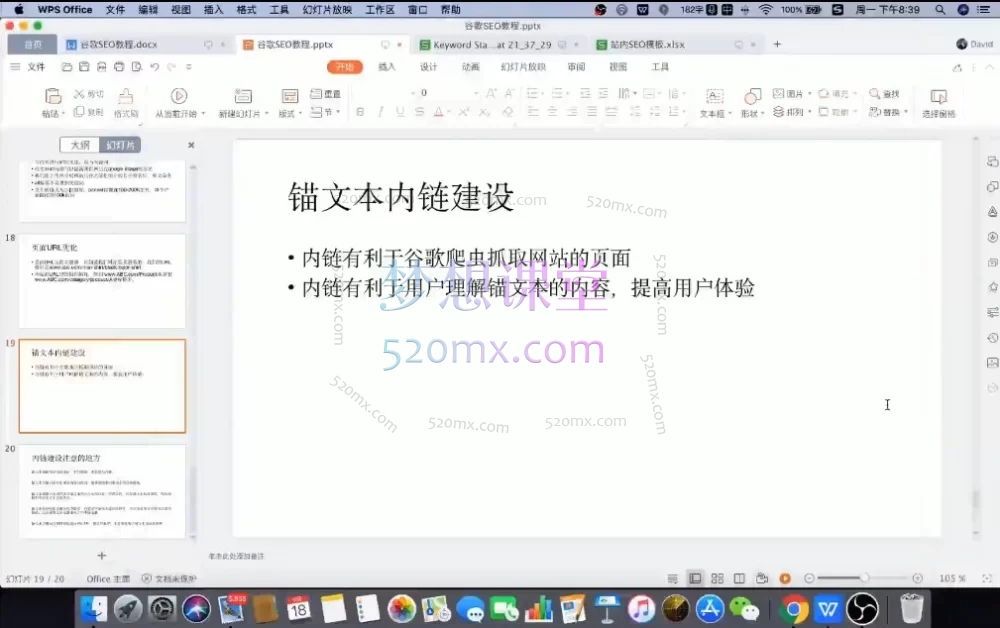Click the center align paragraph icon
The height and width of the screenshot is (628, 1000).
553,112
